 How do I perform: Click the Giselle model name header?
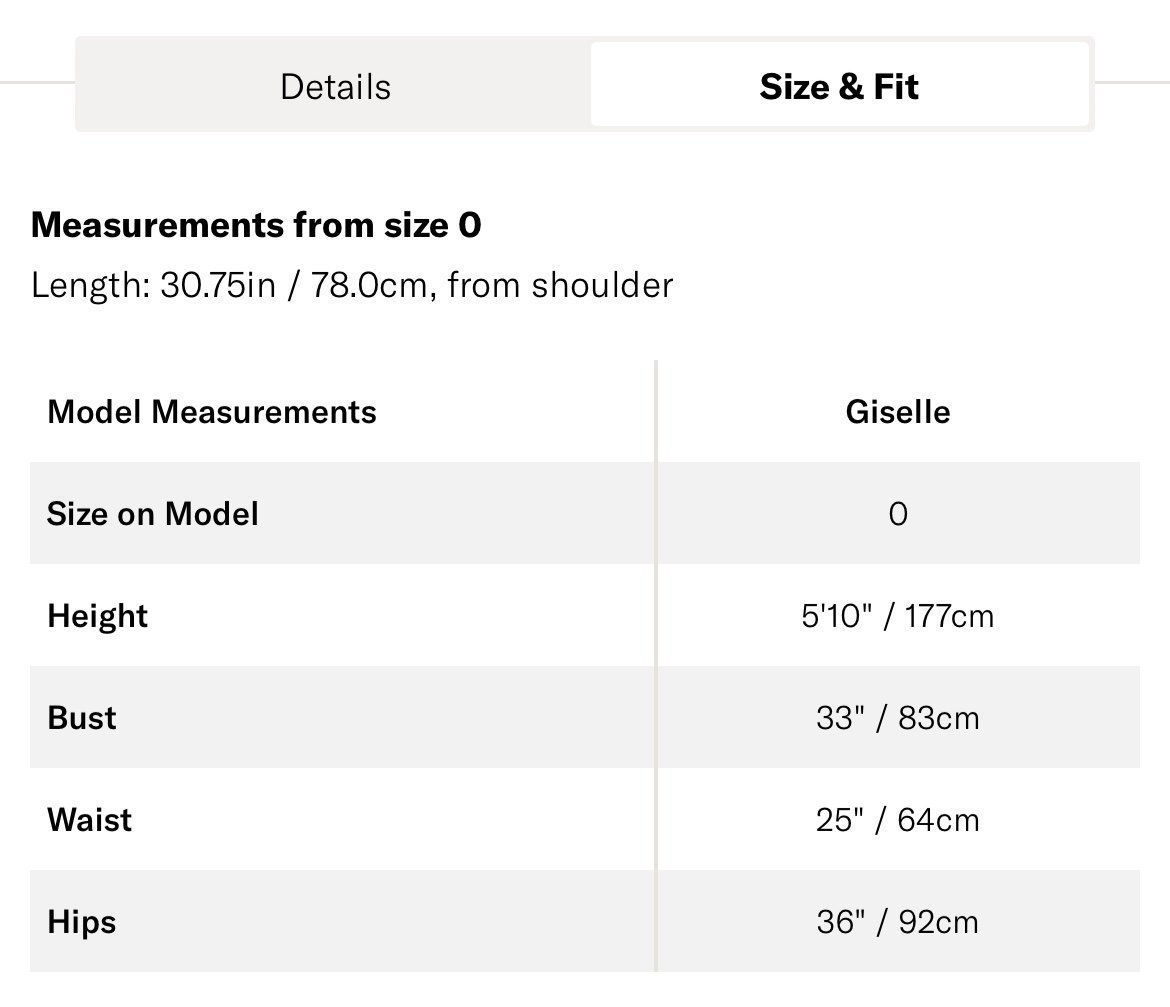898,412
